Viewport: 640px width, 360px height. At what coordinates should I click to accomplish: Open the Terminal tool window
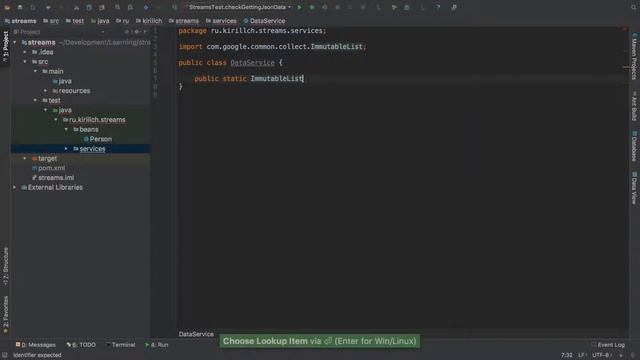[120, 345]
